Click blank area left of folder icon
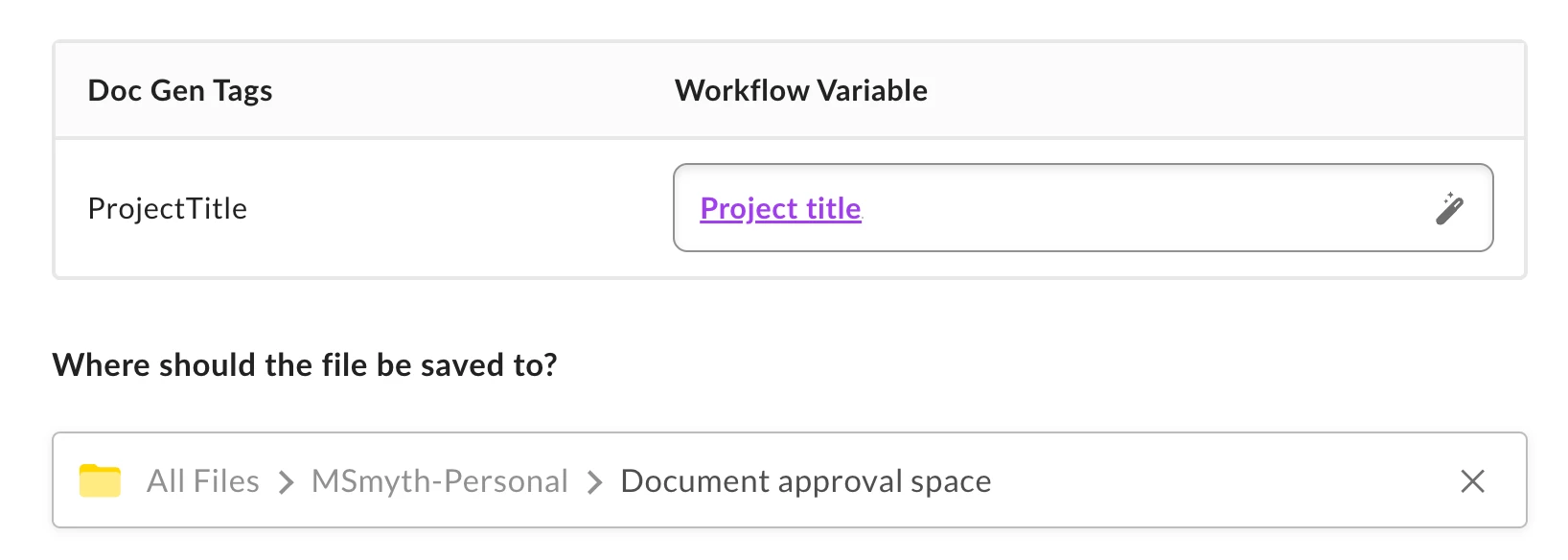The height and width of the screenshot is (560, 1568). [65, 480]
